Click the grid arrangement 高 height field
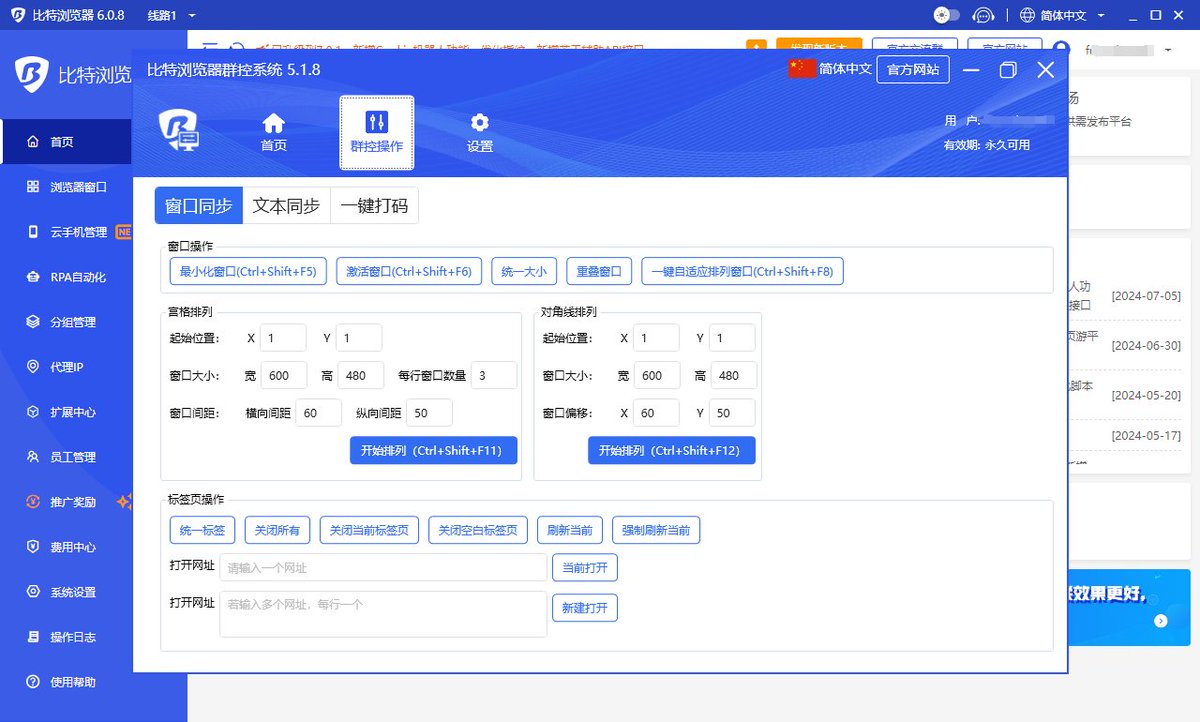 click(x=361, y=376)
